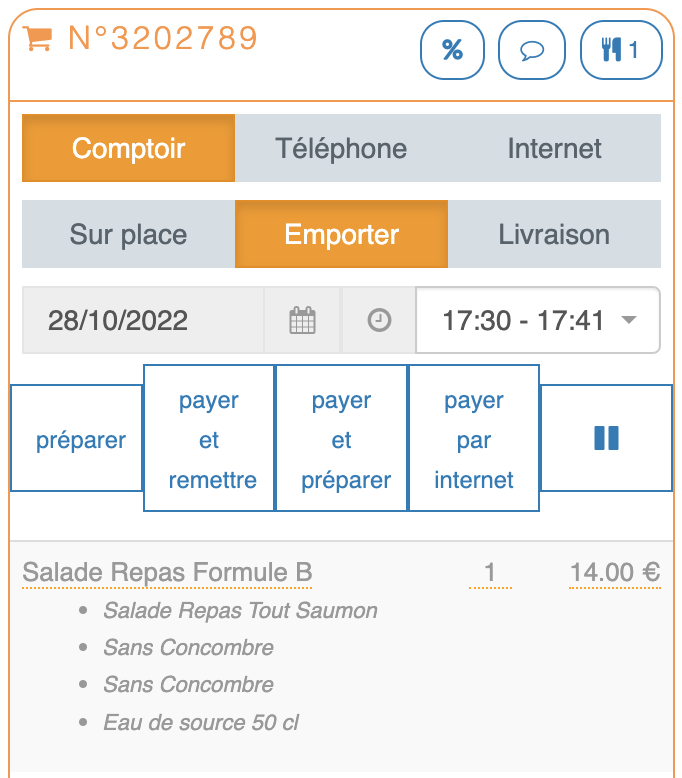
Task: Edit quantity 1 of Salade Repas Formule B
Action: tap(490, 573)
